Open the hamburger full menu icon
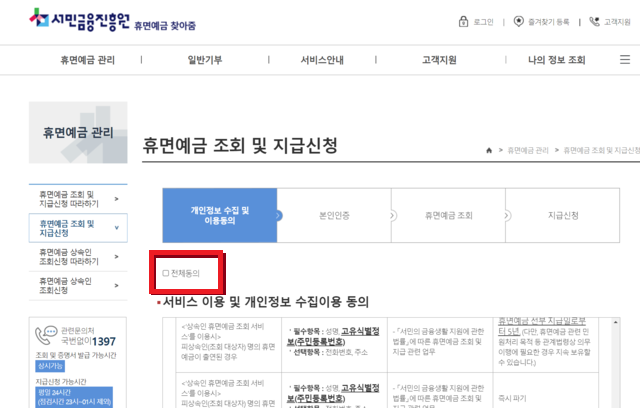This screenshot has width=640, height=408. [625, 60]
